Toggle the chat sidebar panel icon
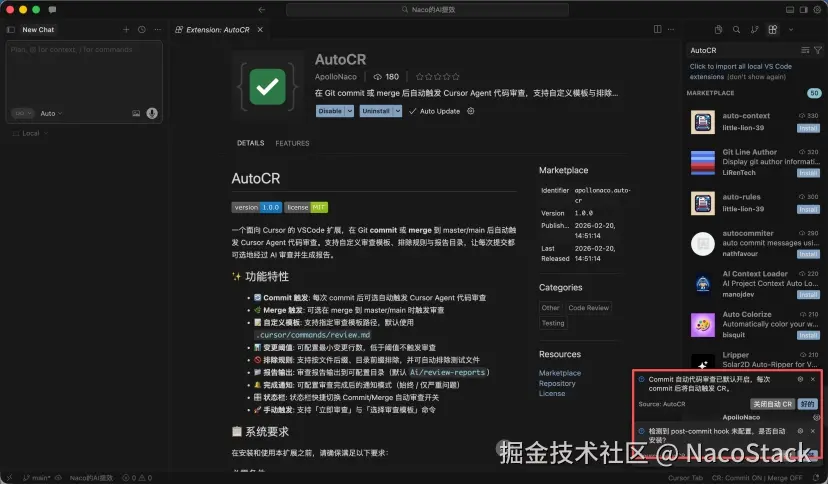828x484 pixels. tap(11, 30)
